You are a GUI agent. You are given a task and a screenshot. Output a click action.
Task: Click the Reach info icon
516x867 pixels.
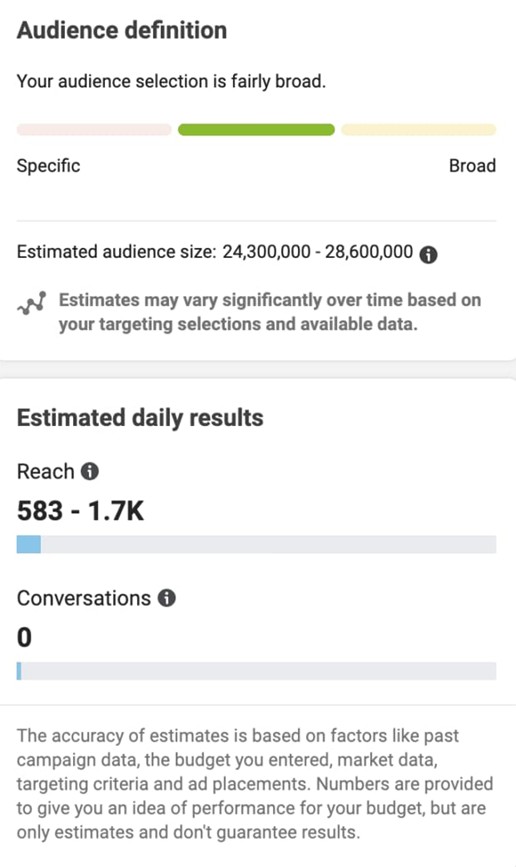90,471
